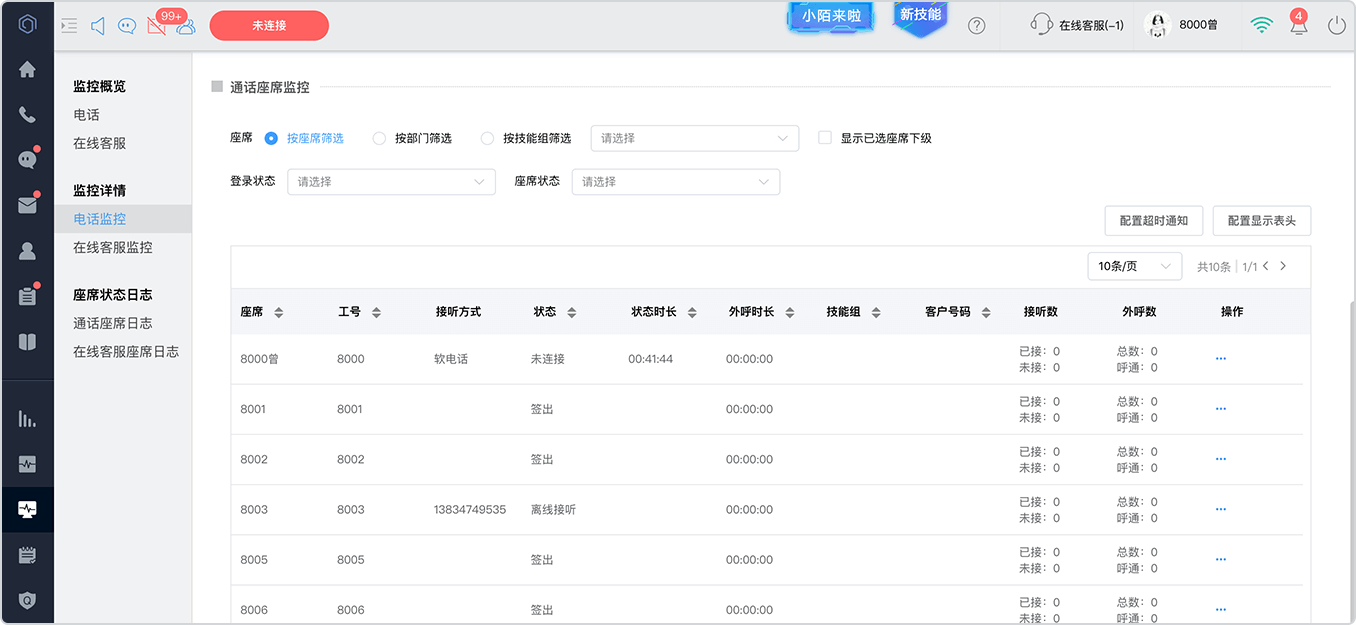Screen dimensions: 1356x625
Task: Open the phone icon in sidebar
Action: point(27,115)
